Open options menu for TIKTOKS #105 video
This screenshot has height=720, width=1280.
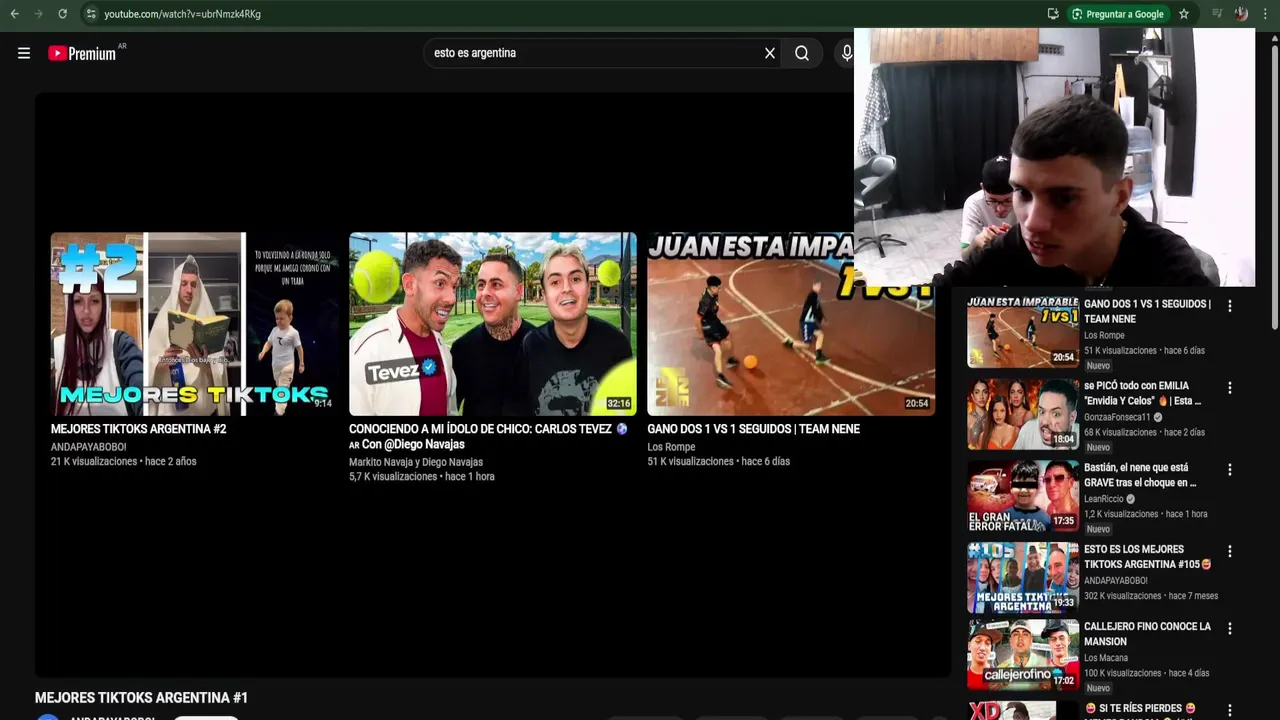point(1230,552)
